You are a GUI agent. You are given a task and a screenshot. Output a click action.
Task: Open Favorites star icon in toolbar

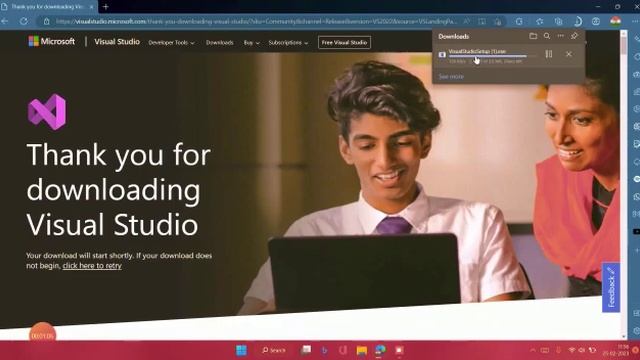[540, 21]
